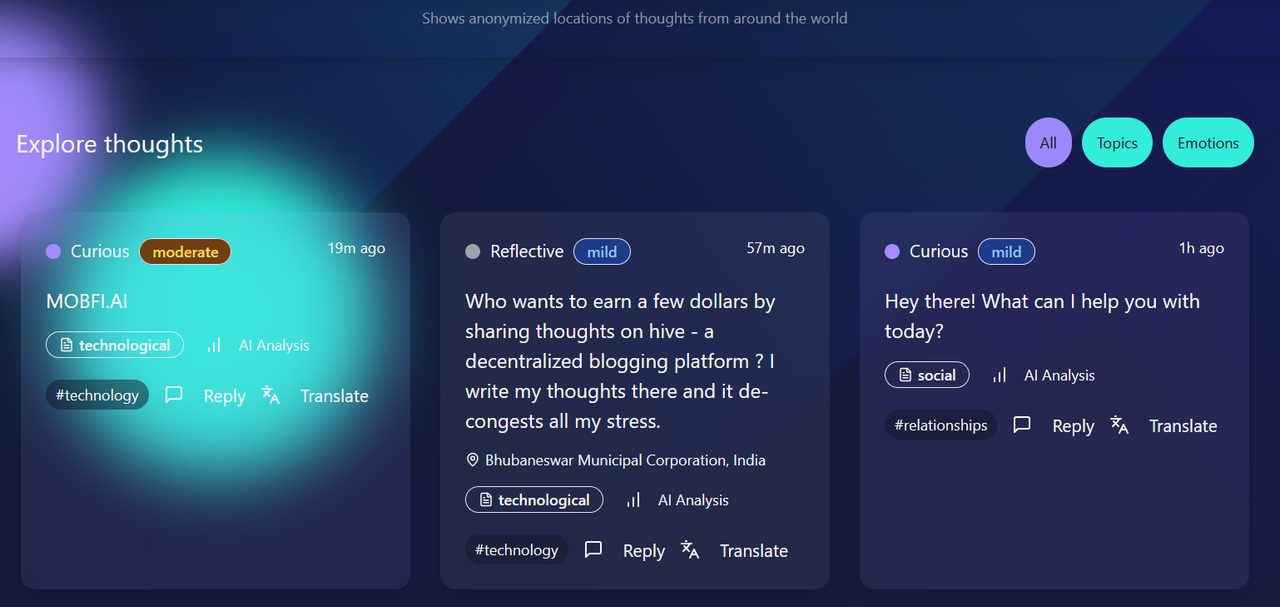1280x607 pixels.
Task: Open the #technology tag on MOBFI.AI card
Action: click(x=97, y=395)
